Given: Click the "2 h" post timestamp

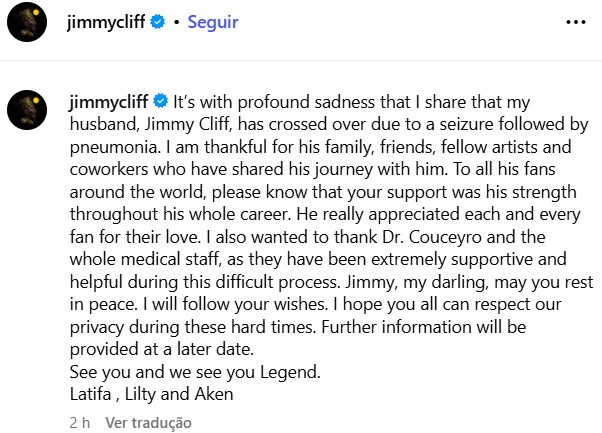Looking at the screenshot, I should click(79, 423).
